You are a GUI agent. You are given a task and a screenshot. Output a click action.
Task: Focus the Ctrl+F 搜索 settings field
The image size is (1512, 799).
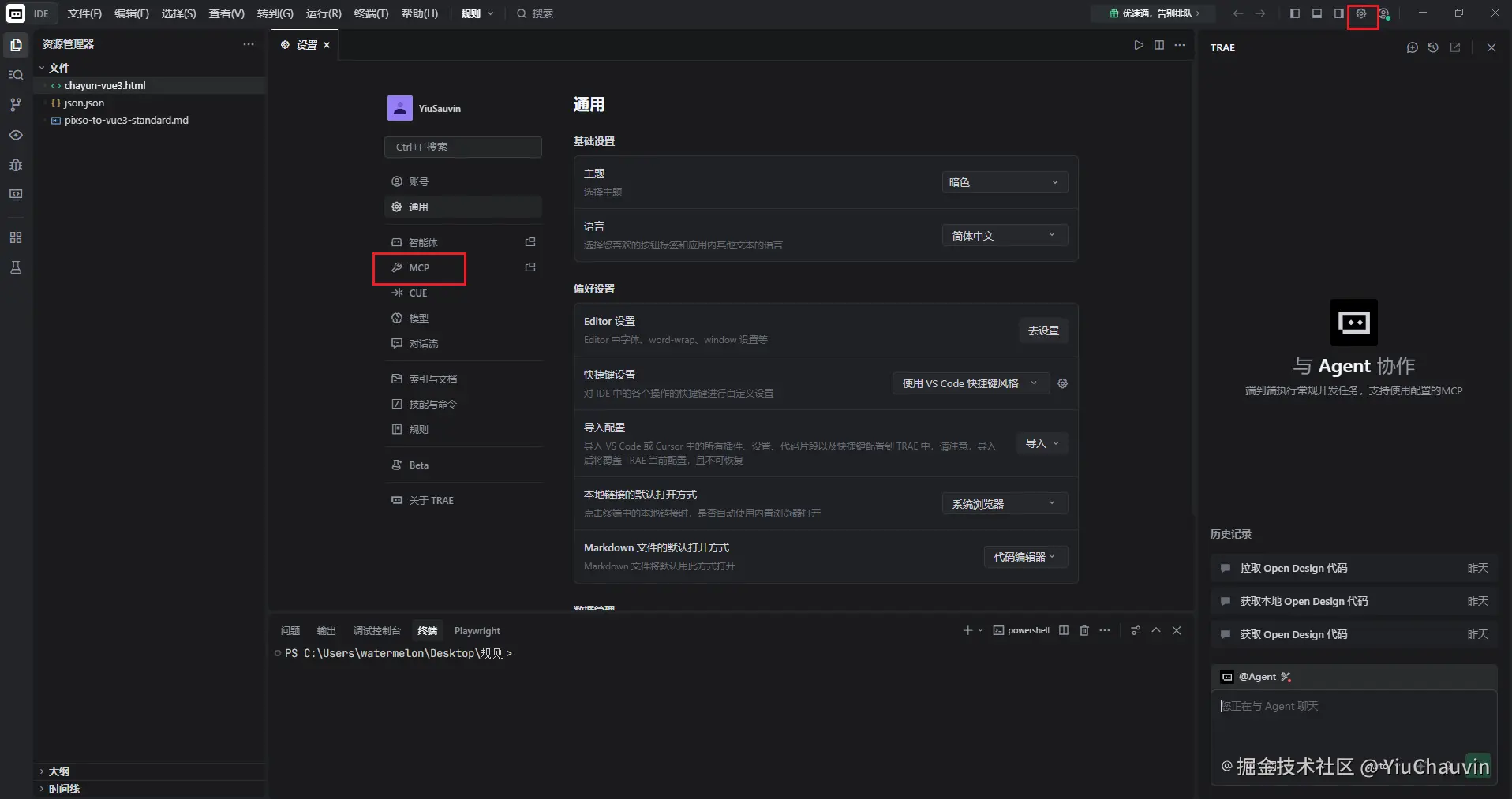tap(463, 147)
